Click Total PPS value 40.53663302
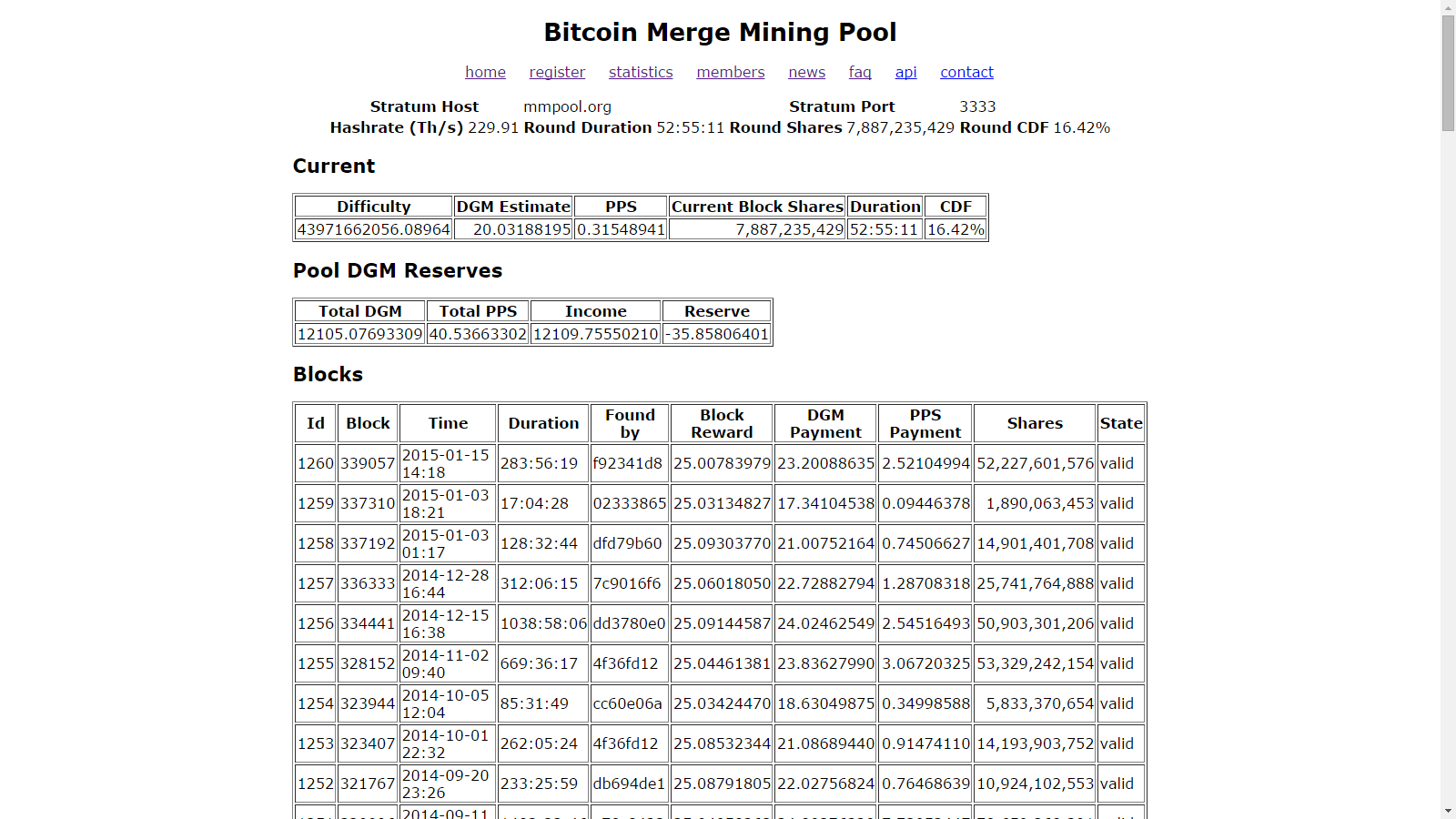The width and height of the screenshot is (1456, 819). tap(478, 334)
